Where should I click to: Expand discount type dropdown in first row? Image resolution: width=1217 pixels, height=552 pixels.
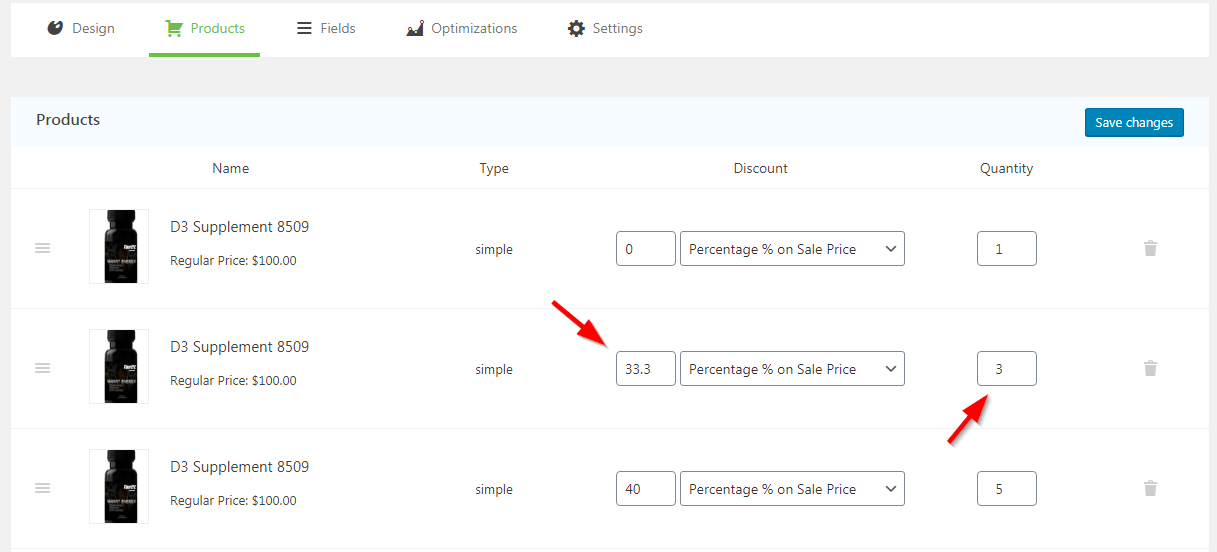pyautogui.click(x=792, y=249)
